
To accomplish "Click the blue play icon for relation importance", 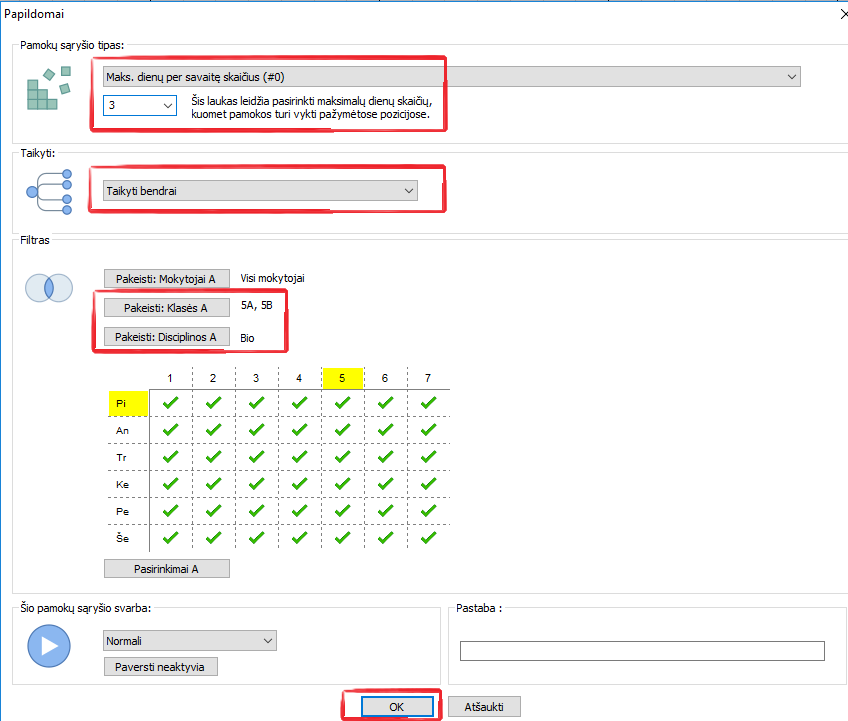I will pos(49,646).
